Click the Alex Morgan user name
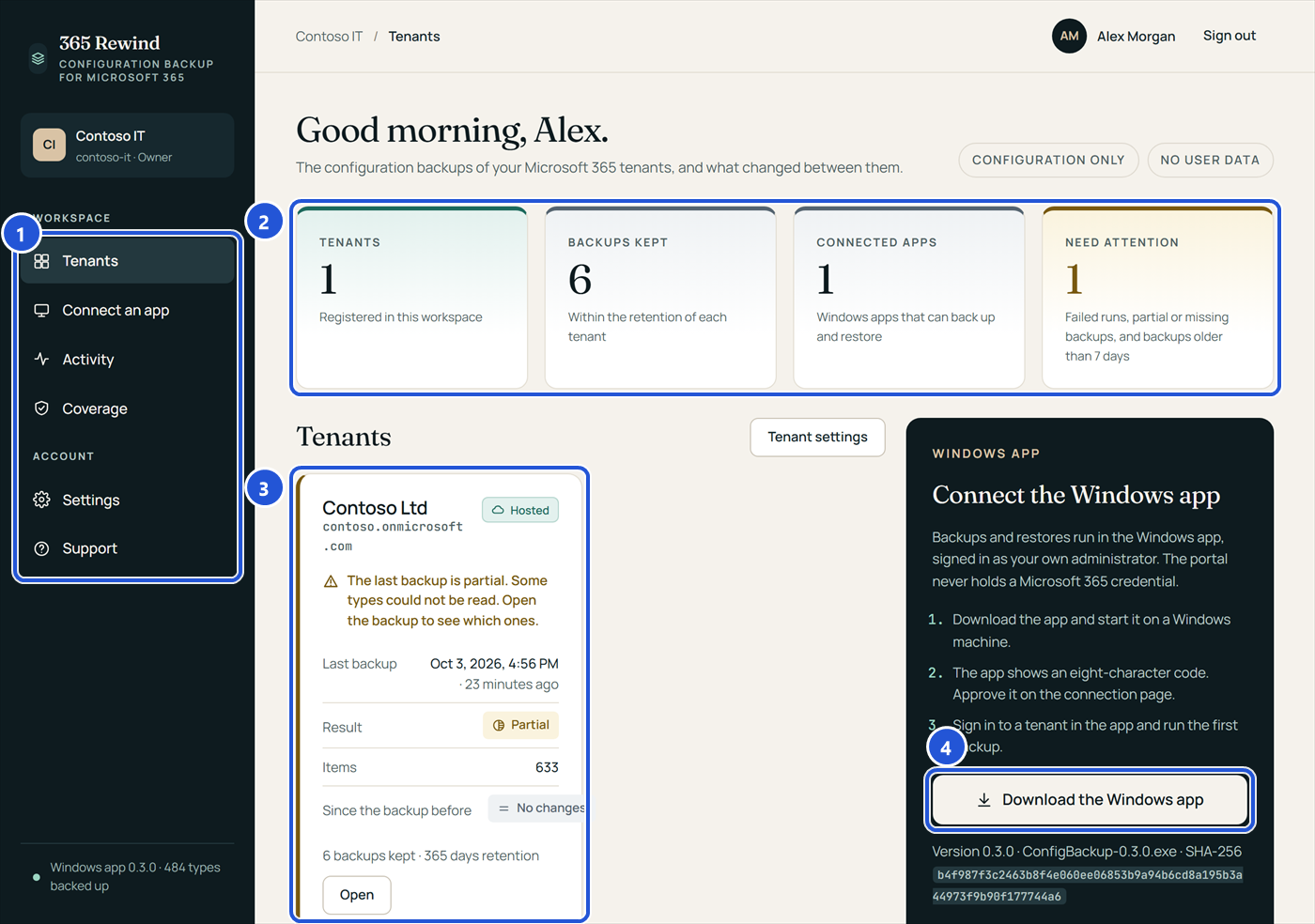The height and width of the screenshot is (924, 1315). click(1137, 37)
